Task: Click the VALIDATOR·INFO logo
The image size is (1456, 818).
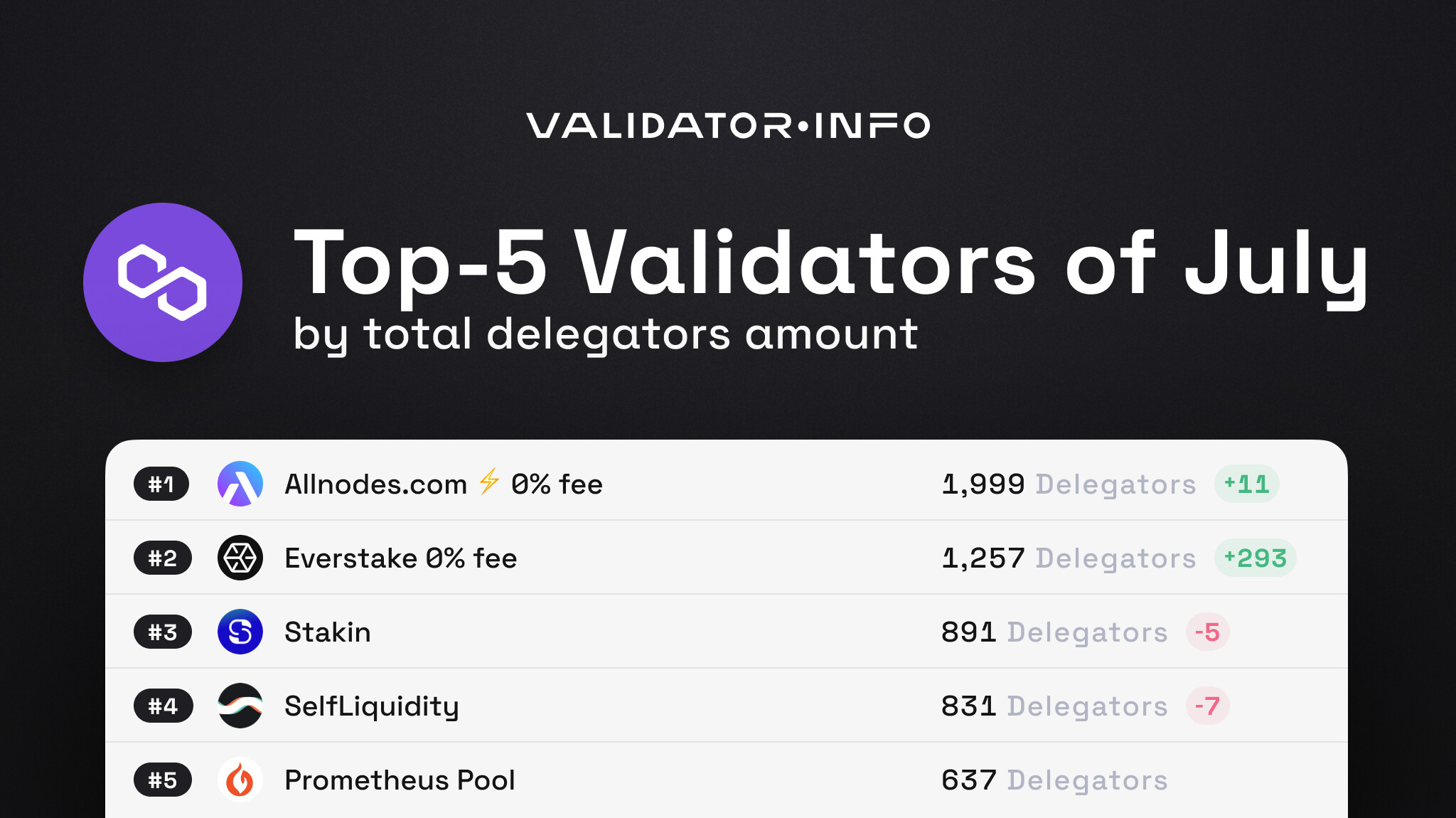Action: [728, 126]
